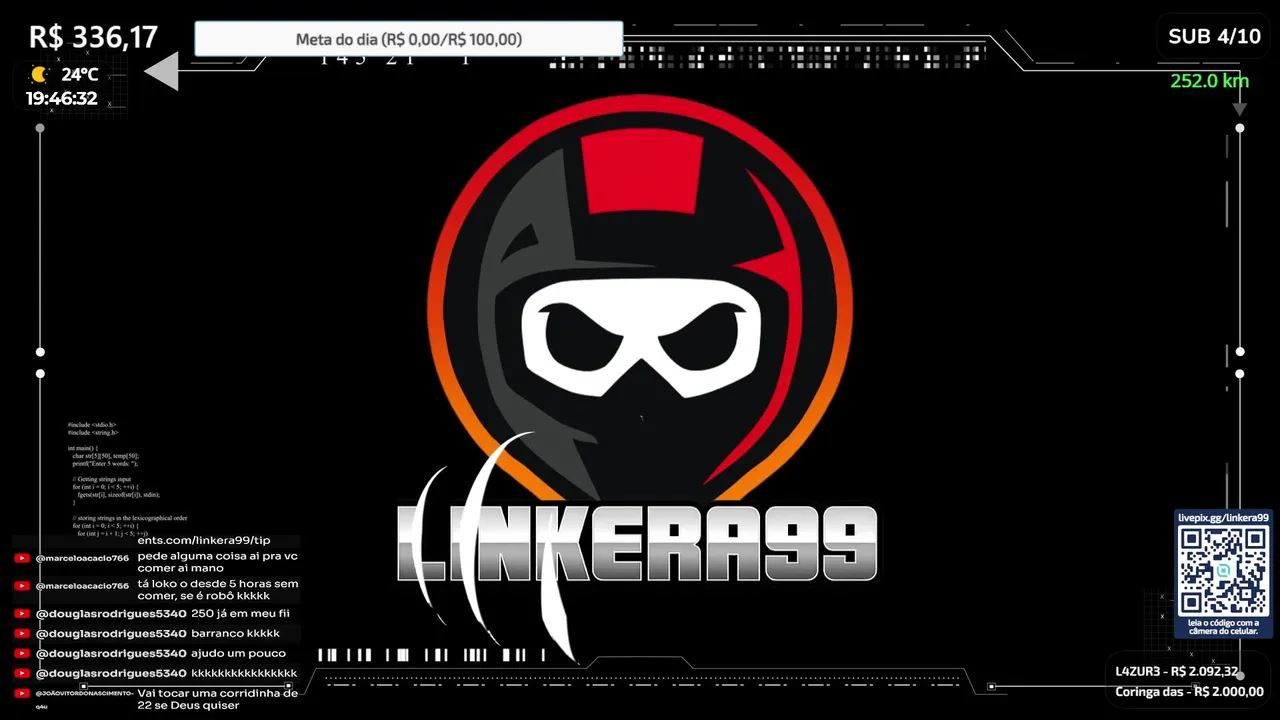The image size is (1280, 720).
Task: Click the "Meta do dia" goal progress bar
Action: (x=408, y=39)
